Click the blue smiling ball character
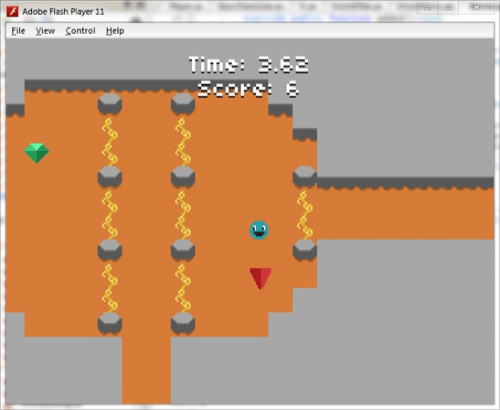 [x=259, y=230]
